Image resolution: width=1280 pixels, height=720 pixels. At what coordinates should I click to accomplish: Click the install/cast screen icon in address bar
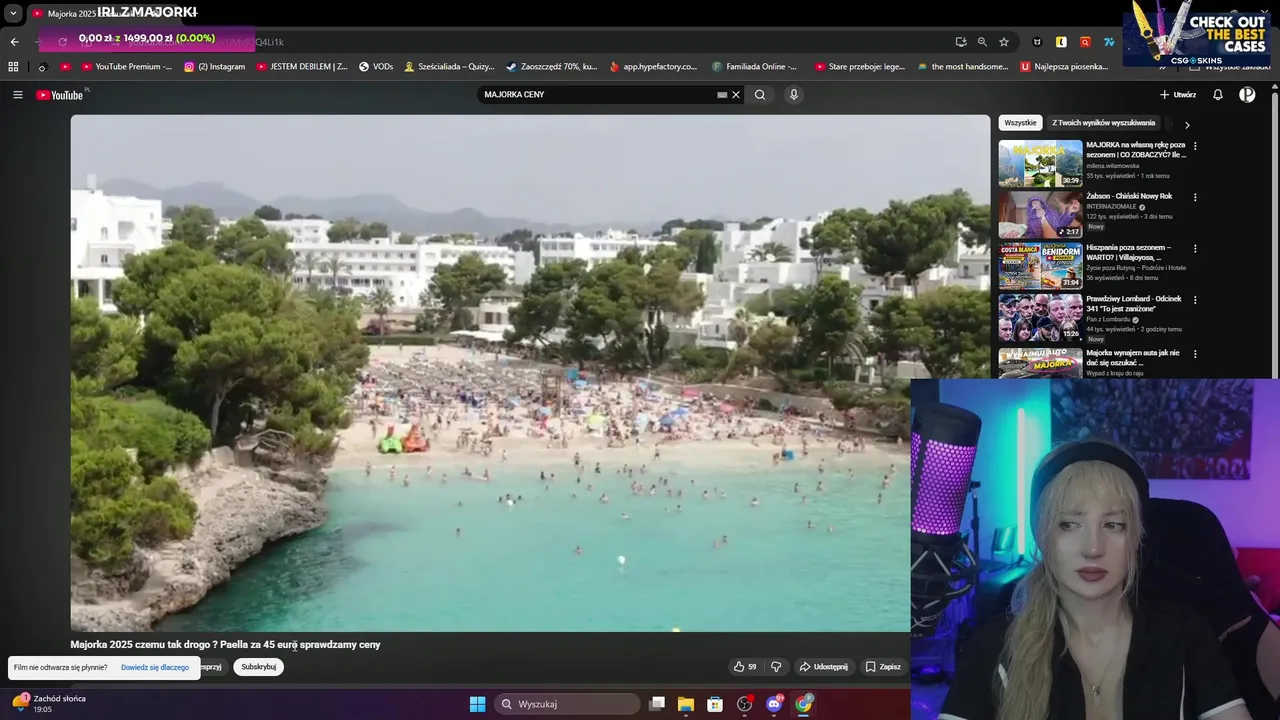961,42
